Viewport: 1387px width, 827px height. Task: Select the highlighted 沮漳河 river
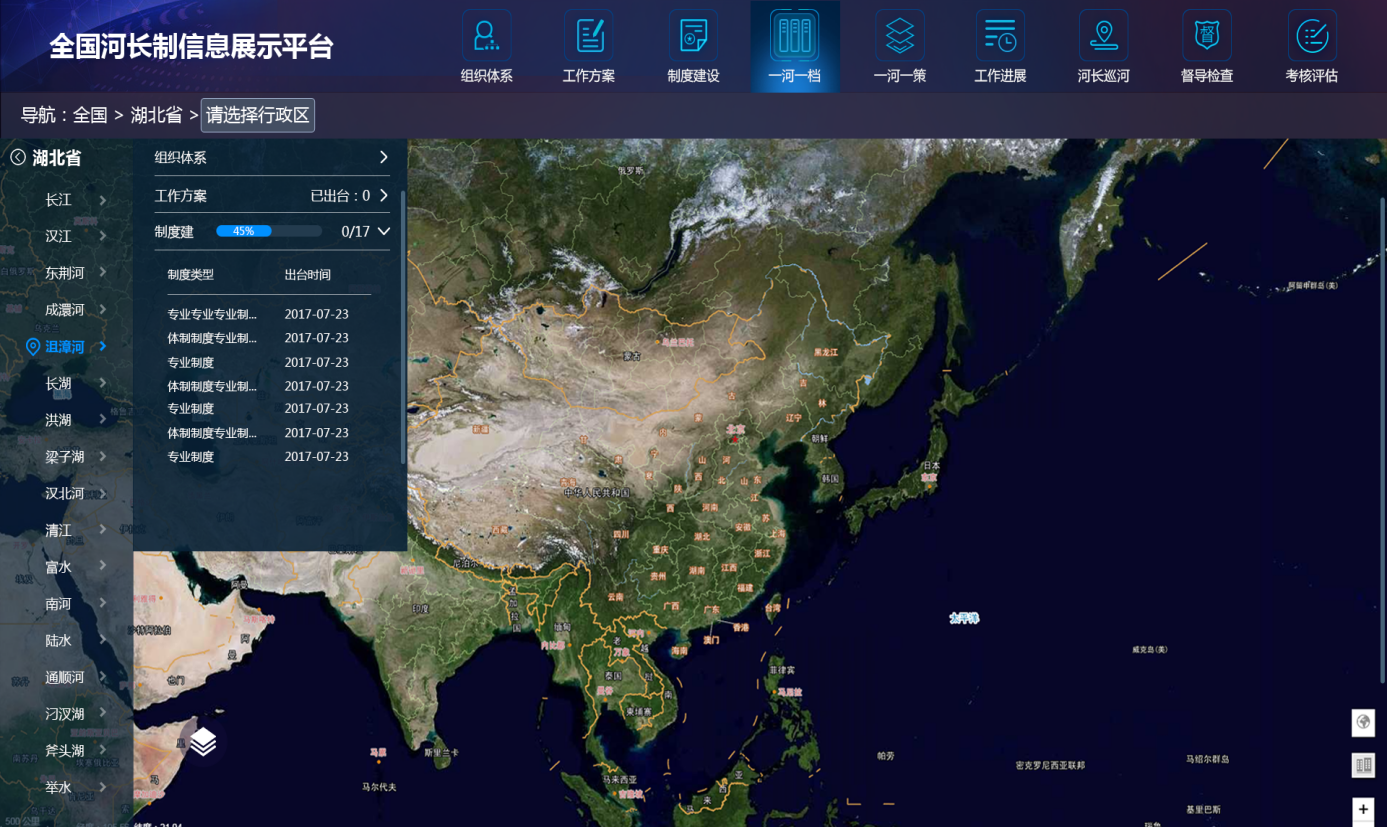64,347
